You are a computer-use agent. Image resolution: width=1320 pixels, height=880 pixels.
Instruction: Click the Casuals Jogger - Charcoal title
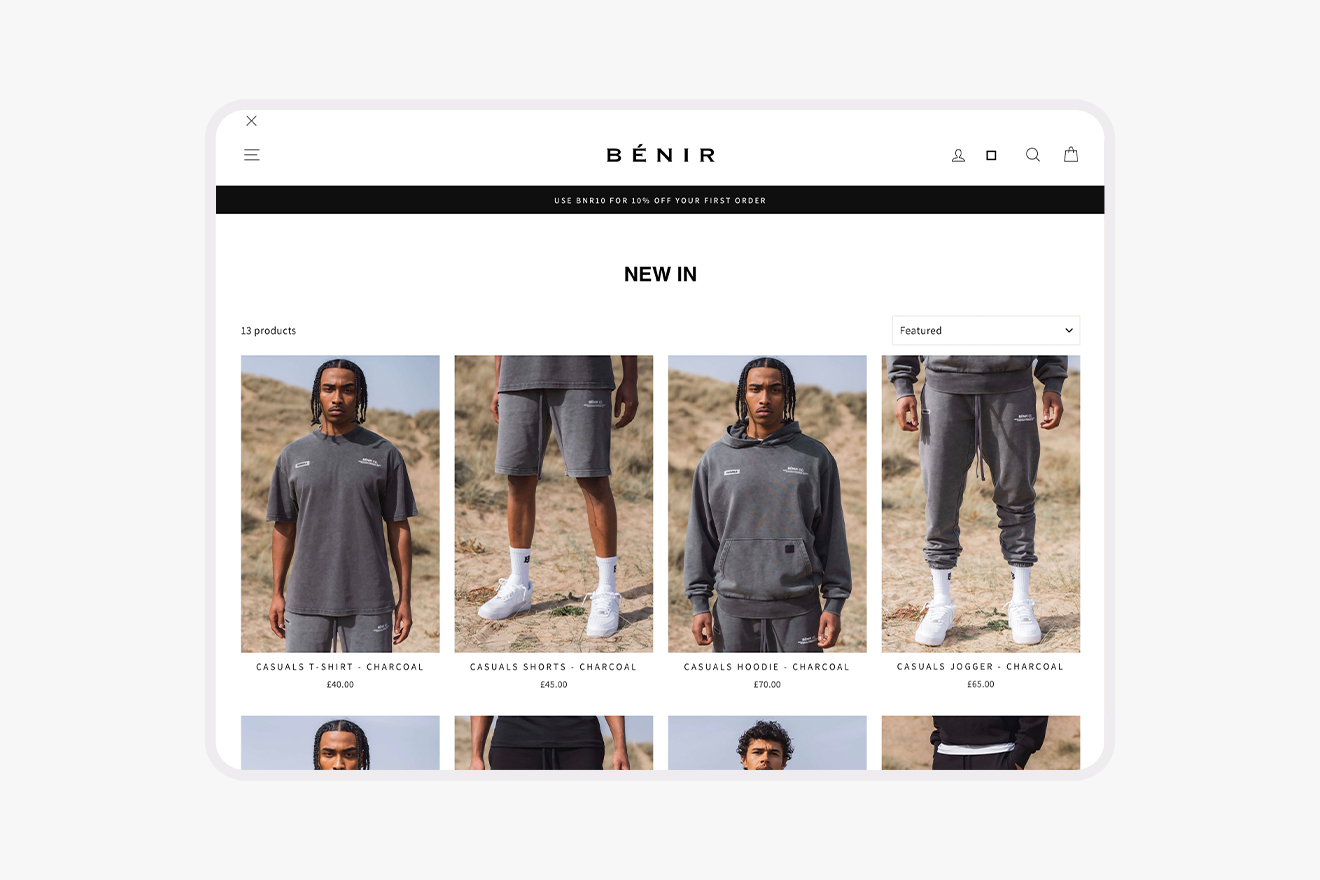point(981,667)
